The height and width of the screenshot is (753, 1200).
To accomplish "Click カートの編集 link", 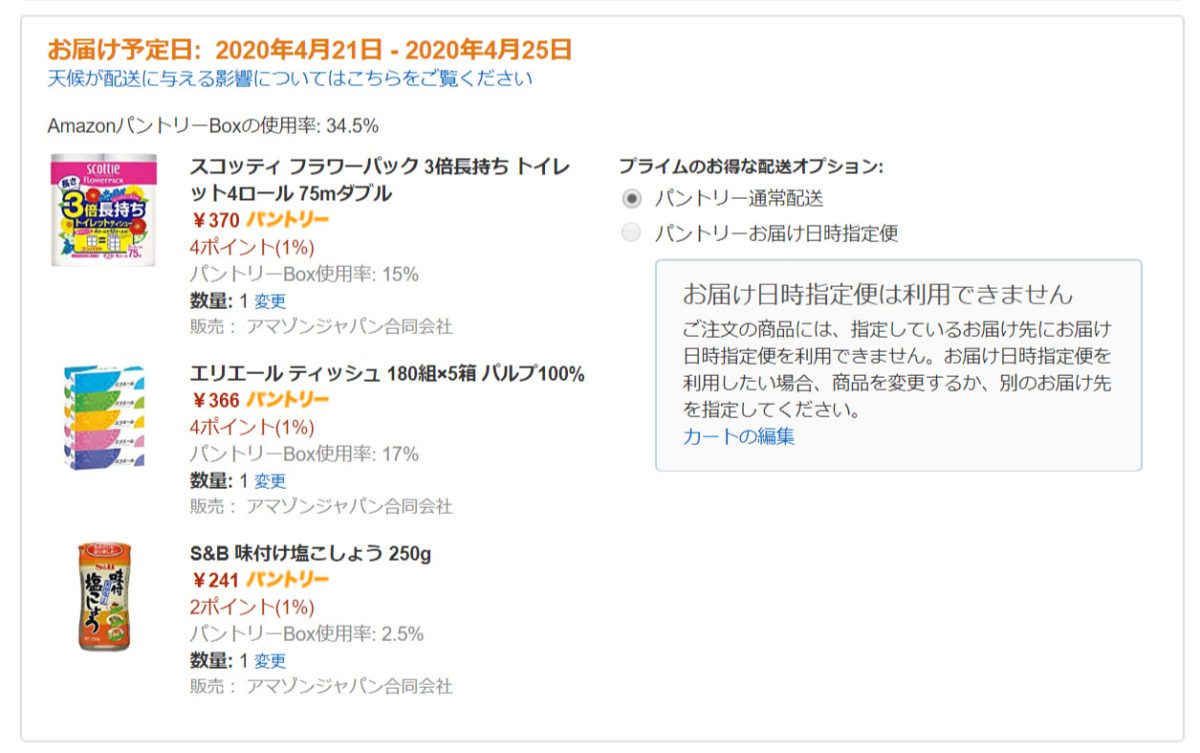I will 739,436.
